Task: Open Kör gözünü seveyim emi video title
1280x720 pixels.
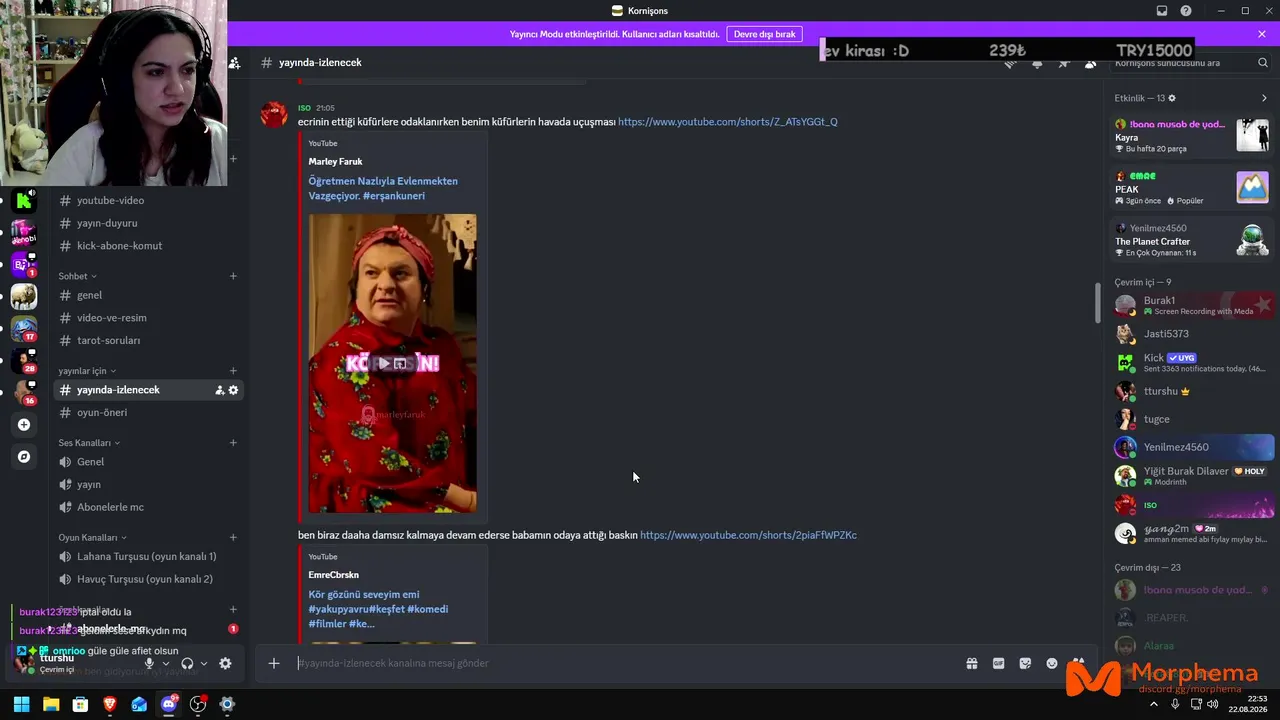Action: [x=378, y=609]
